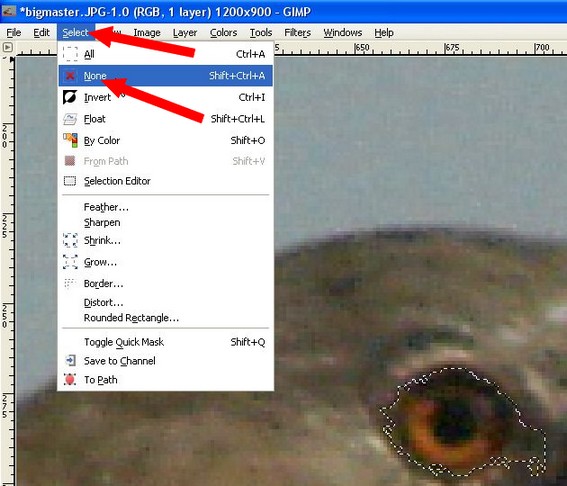567x486 pixels.
Task: Open the File menu
Action: click(x=13, y=33)
